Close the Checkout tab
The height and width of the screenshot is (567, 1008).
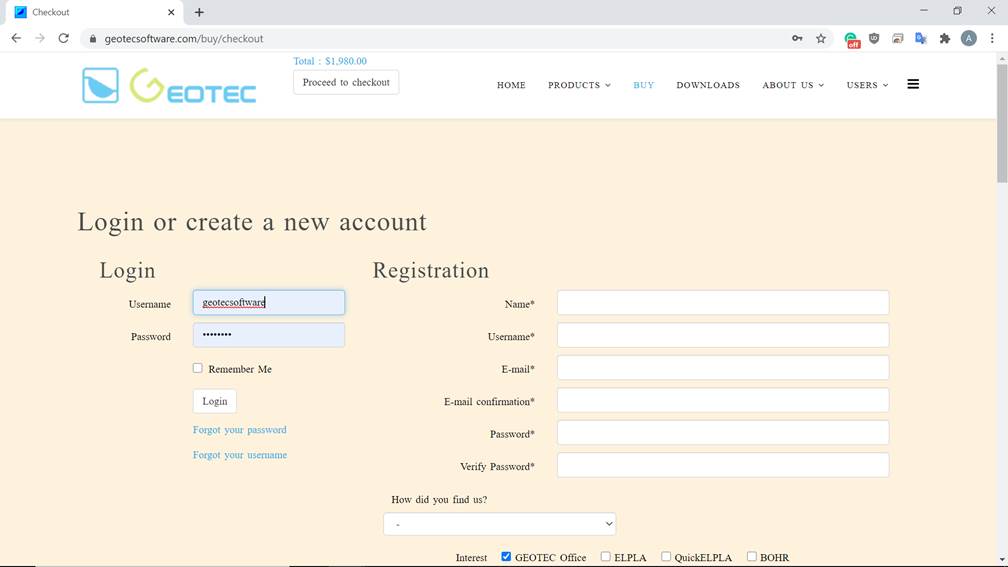[171, 12]
